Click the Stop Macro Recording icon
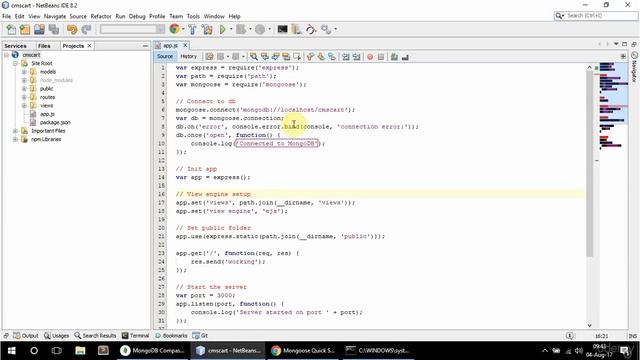This screenshot has width=640, height=360. (x=381, y=57)
